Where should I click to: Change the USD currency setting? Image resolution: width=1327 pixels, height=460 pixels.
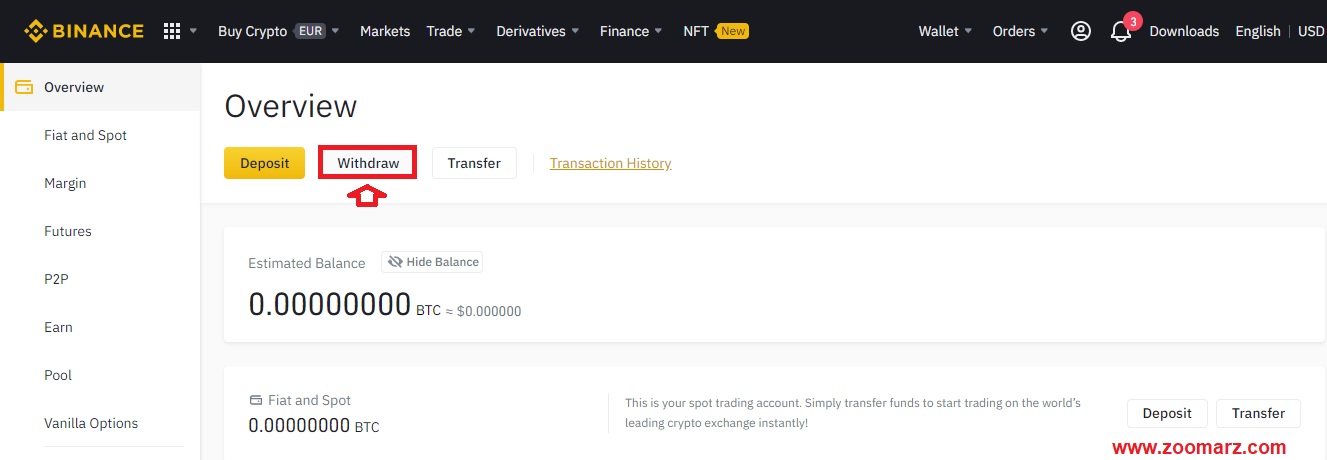(1311, 31)
